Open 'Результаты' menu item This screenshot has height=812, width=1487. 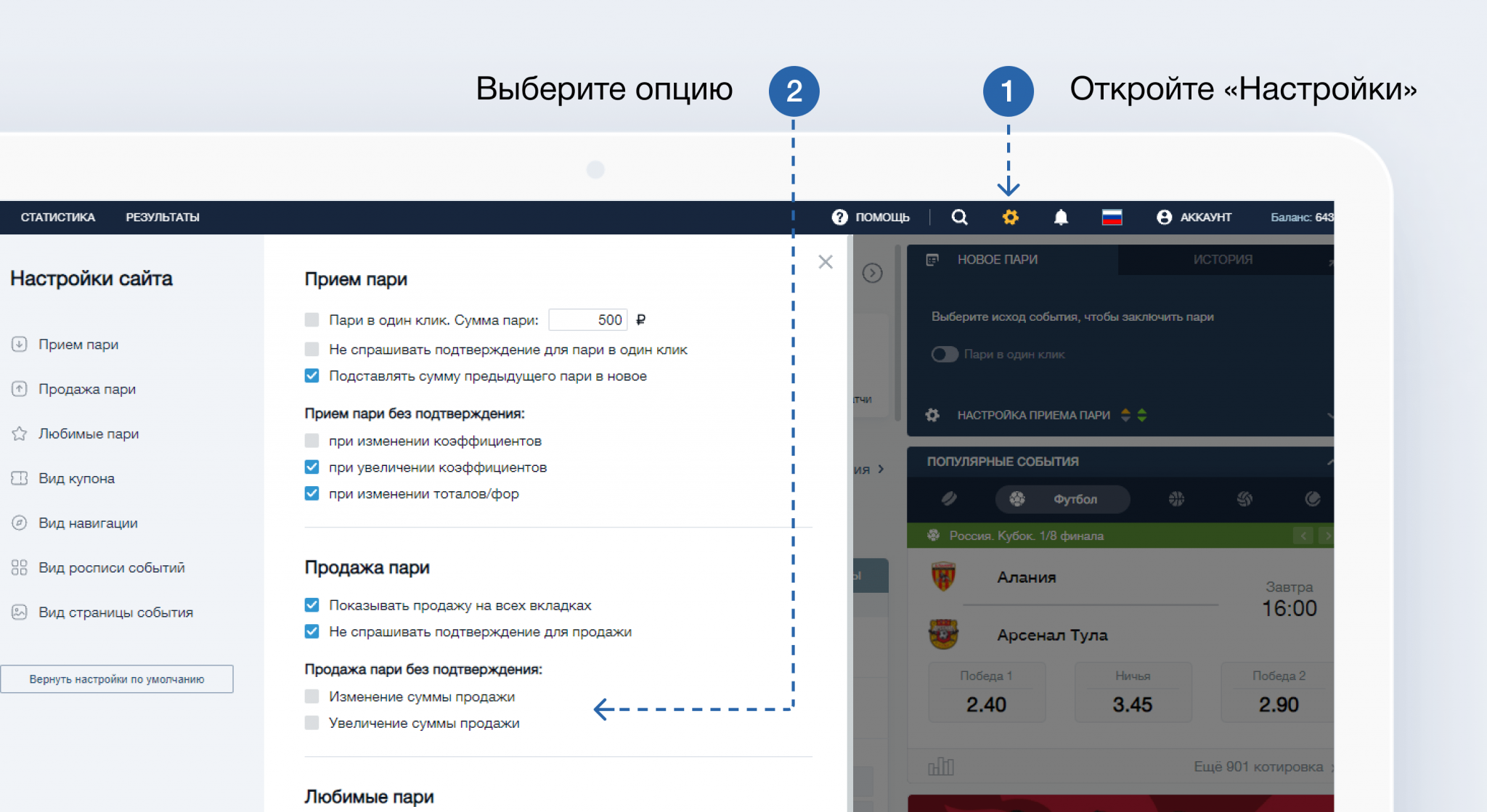[163, 217]
